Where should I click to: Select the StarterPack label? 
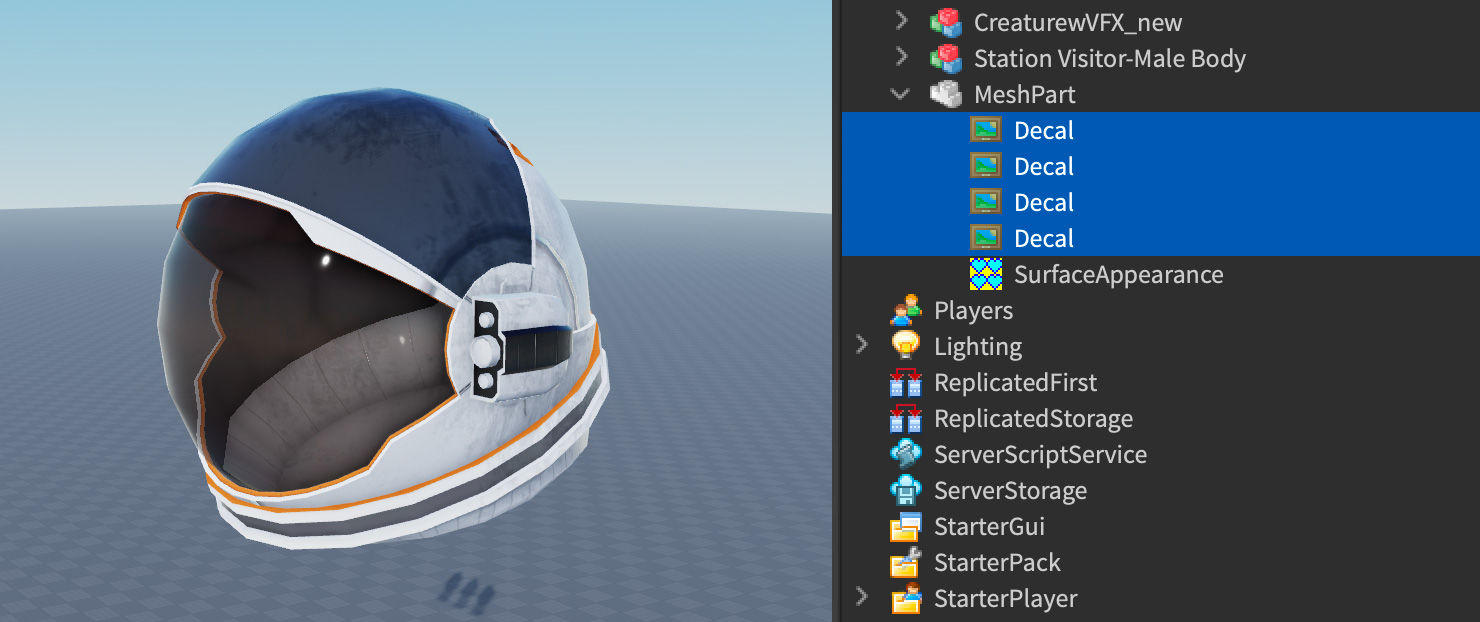click(997, 562)
